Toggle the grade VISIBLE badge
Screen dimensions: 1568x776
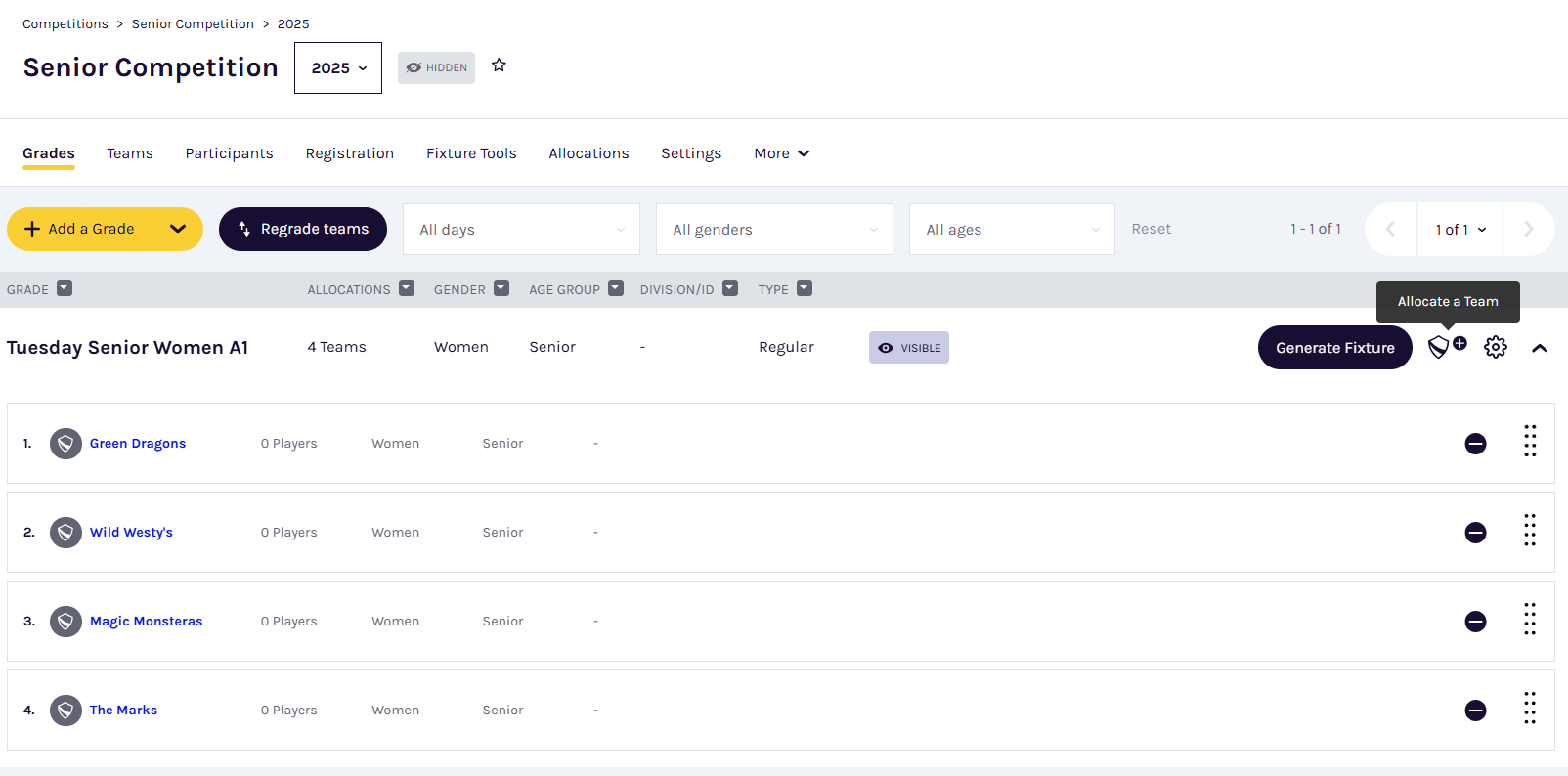pos(908,348)
